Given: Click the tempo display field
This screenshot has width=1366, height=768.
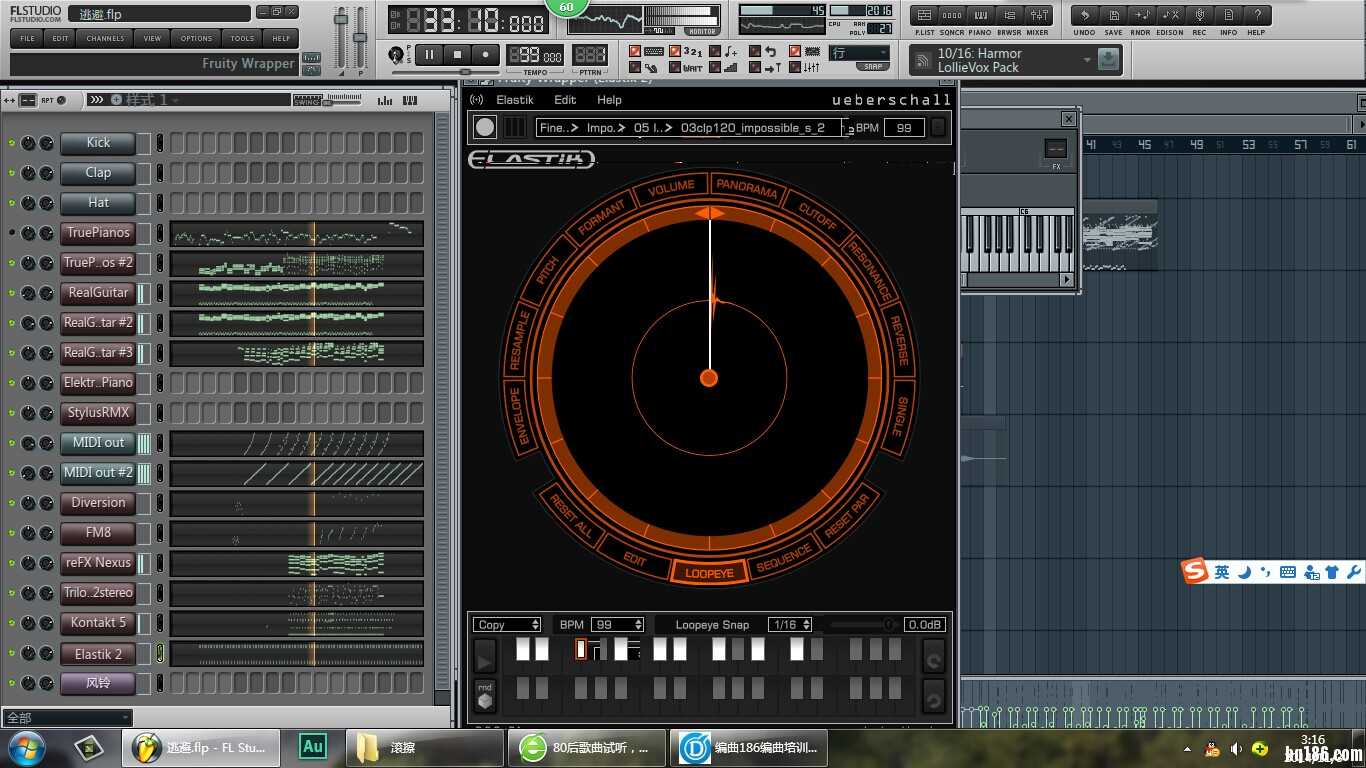Looking at the screenshot, I should 536,56.
